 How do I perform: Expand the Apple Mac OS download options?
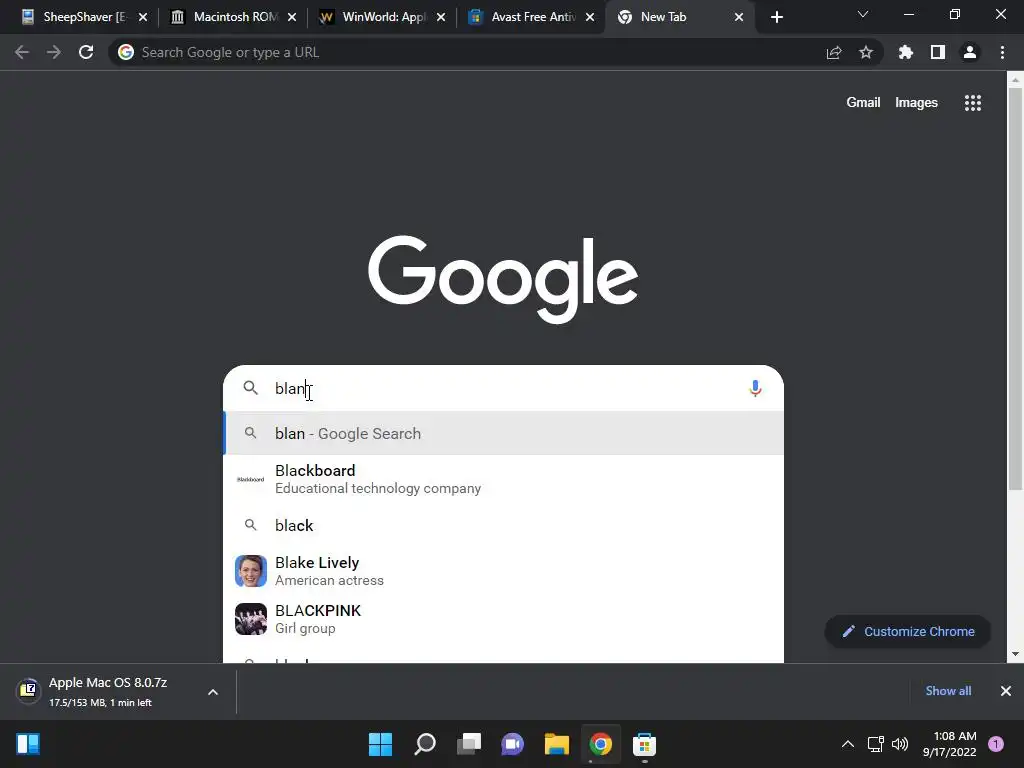[213, 692]
